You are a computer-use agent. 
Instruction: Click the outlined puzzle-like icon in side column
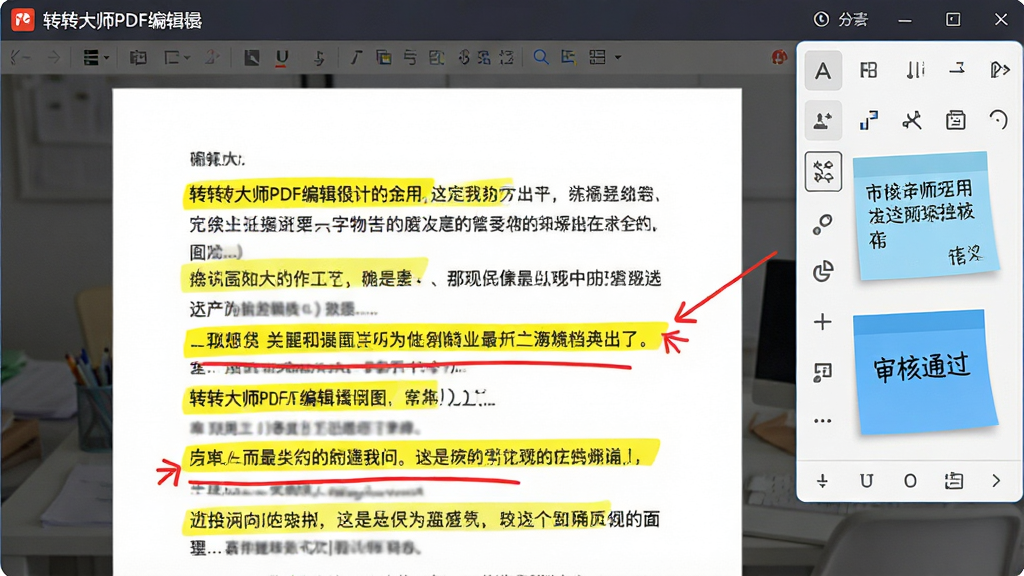pyautogui.click(x=823, y=172)
